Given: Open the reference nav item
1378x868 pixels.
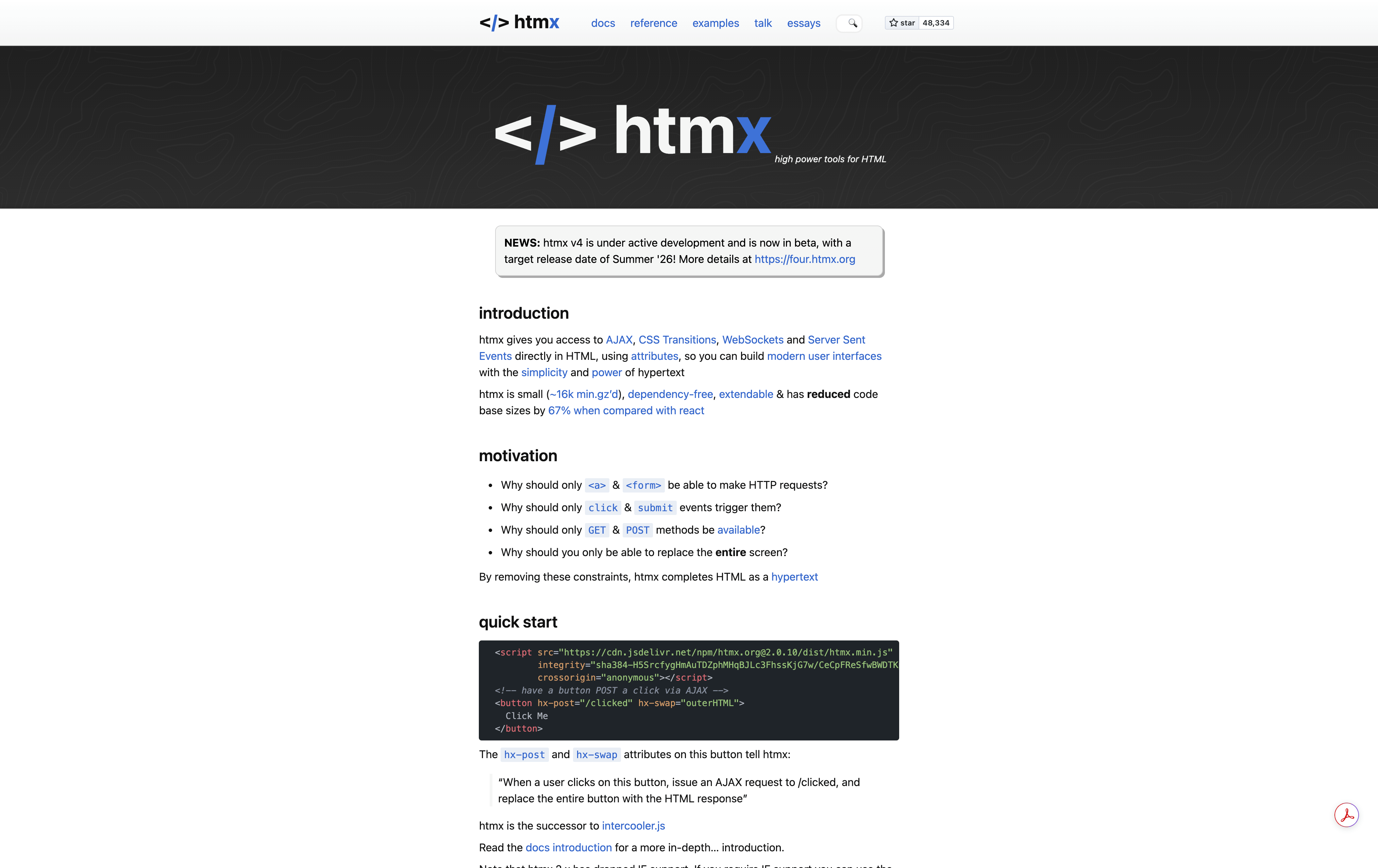Looking at the screenshot, I should (654, 23).
